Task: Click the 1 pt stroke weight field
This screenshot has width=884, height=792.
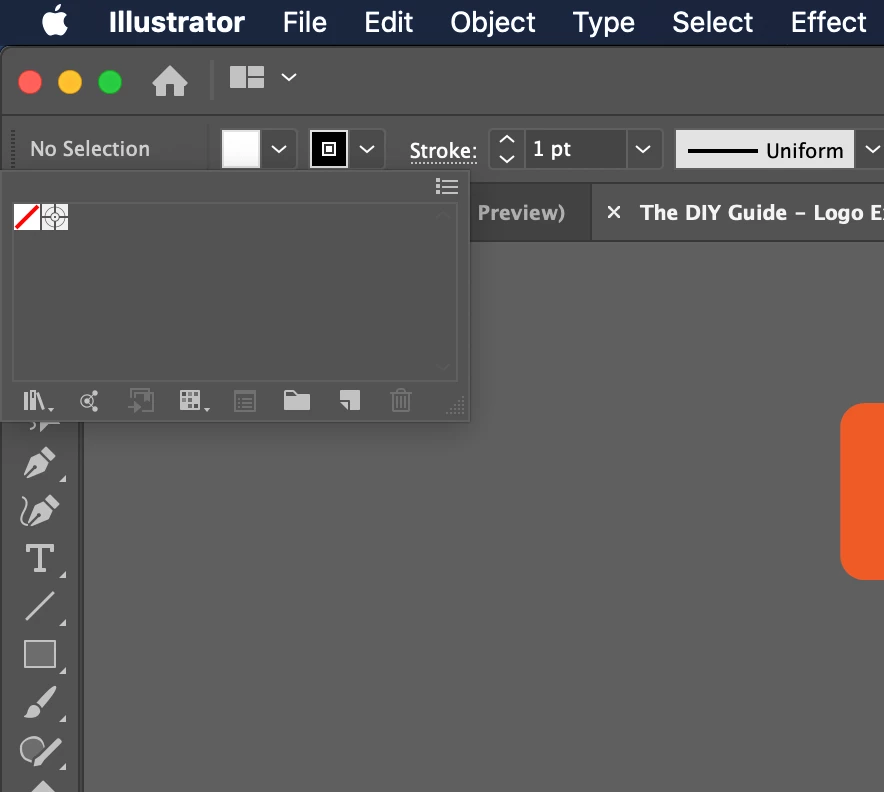Action: click(576, 149)
